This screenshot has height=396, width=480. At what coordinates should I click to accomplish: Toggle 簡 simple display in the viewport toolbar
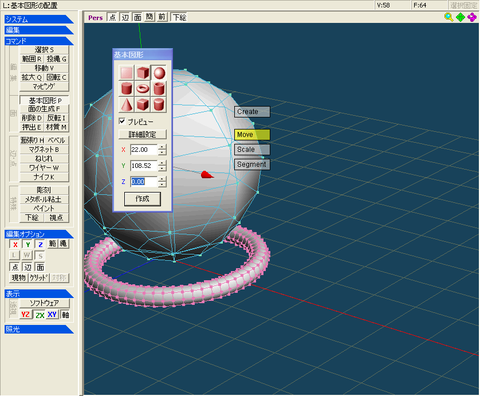[x=150, y=17]
